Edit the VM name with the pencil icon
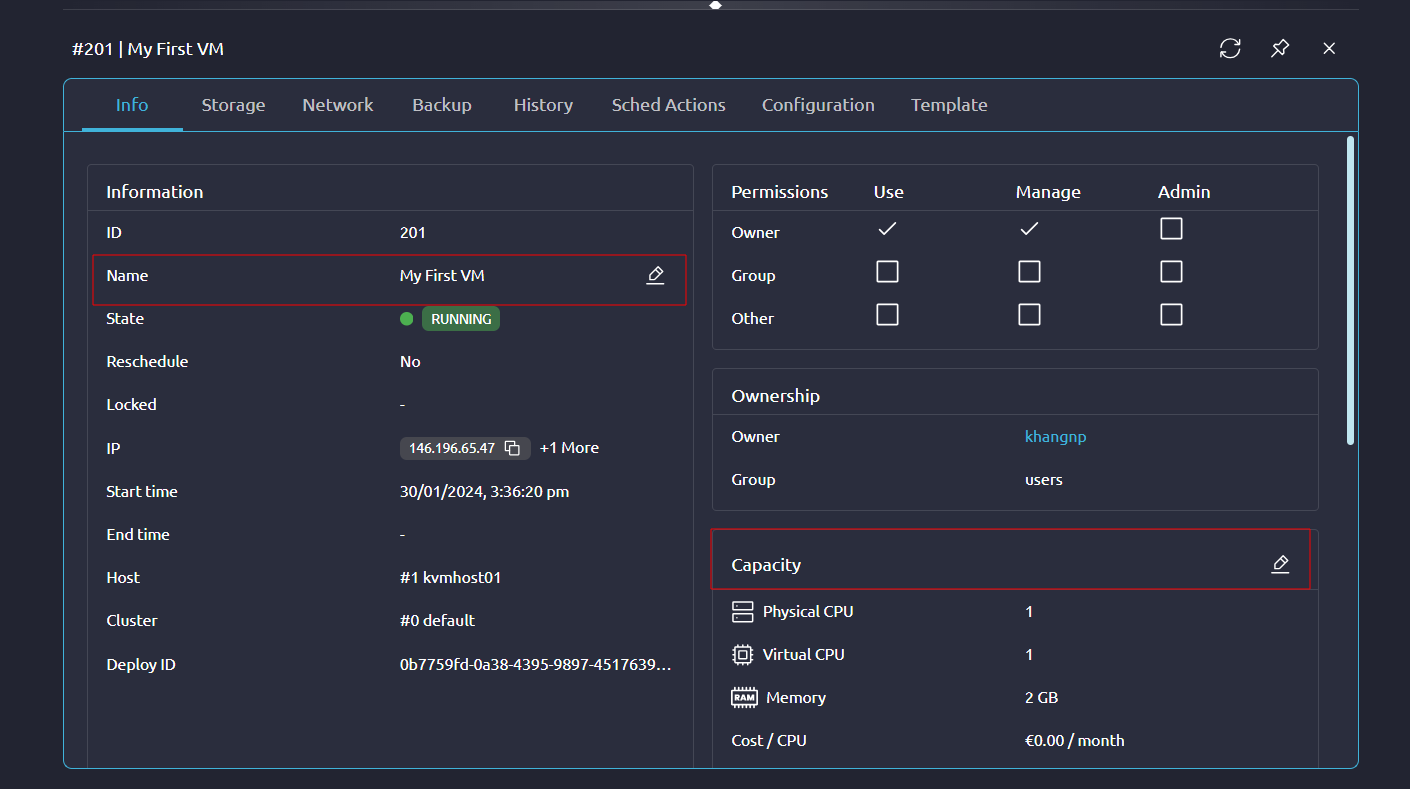1410x789 pixels. pos(655,275)
